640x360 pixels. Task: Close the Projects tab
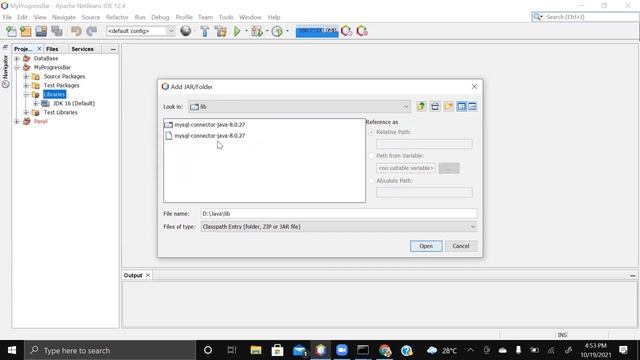(x=39, y=49)
